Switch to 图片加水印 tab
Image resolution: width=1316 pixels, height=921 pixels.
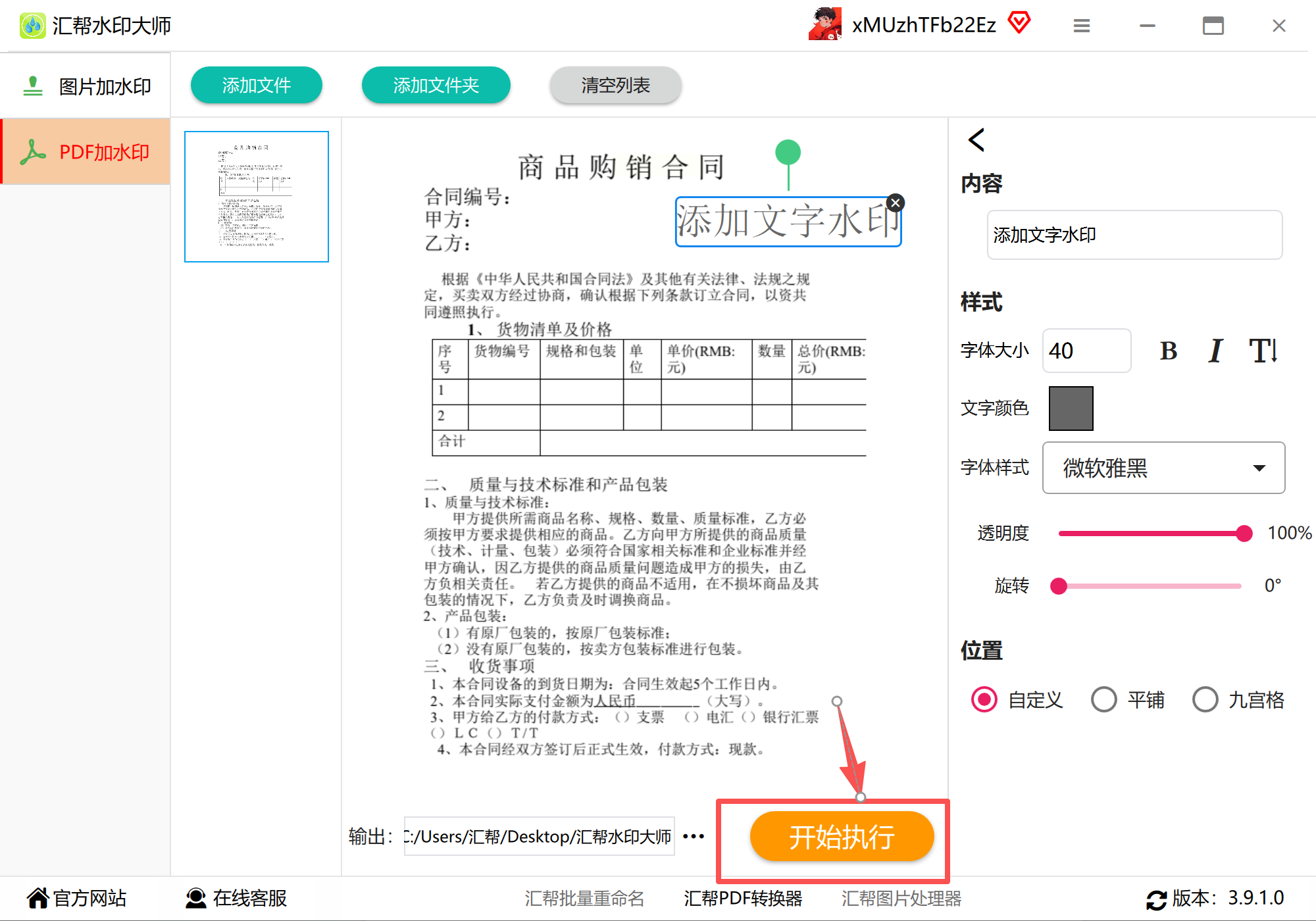pyautogui.click(x=86, y=86)
